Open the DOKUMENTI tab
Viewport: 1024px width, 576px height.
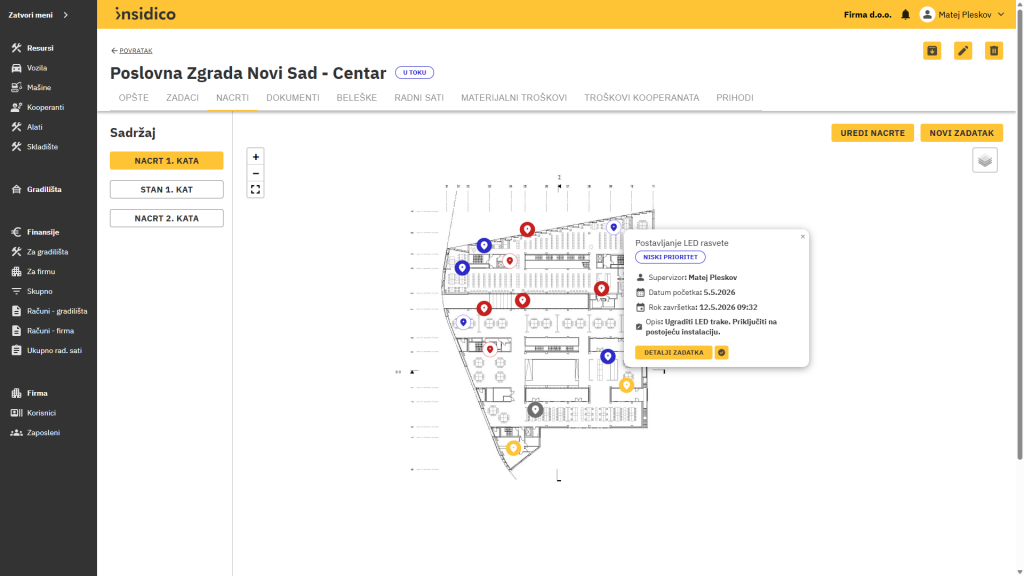(293, 98)
